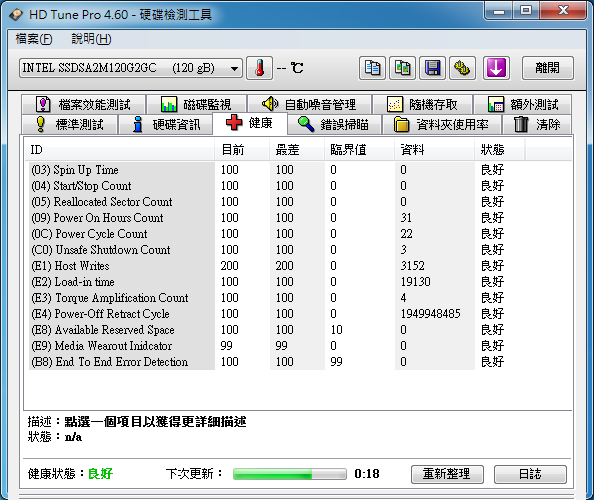Switch to the 標準測試 tab
This screenshot has width=594, height=500.
(69, 124)
